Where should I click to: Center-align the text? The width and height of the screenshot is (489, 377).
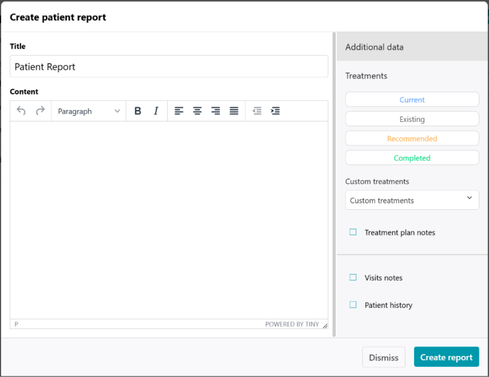[197, 111]
